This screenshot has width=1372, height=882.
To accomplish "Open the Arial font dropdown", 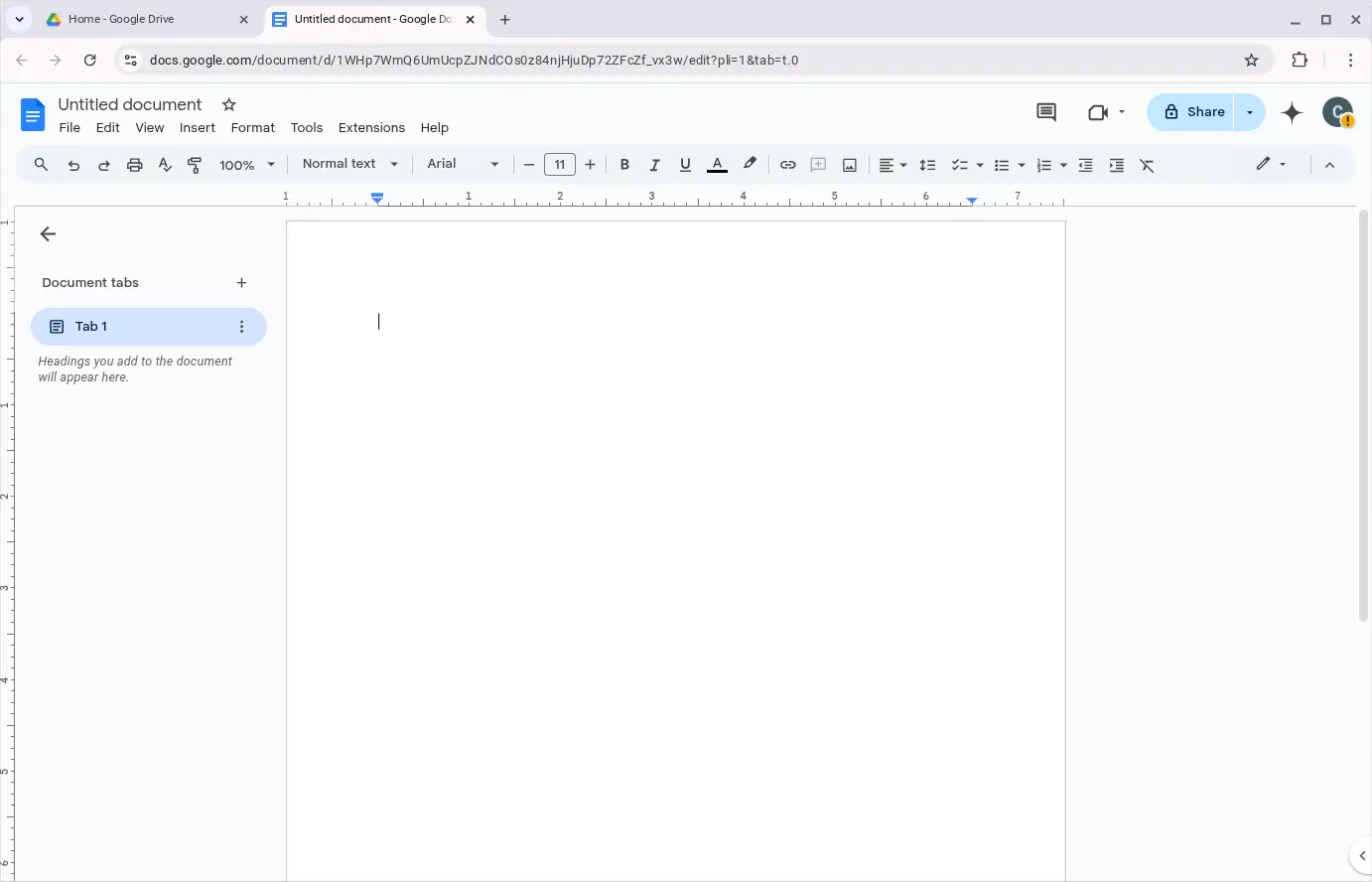I will 463,164.
